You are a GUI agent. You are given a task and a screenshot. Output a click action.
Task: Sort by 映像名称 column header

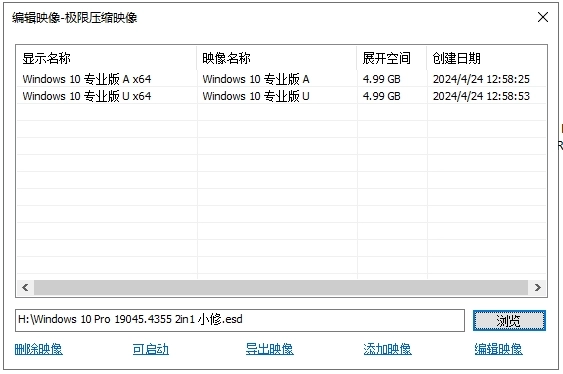[x=277, y=58]
